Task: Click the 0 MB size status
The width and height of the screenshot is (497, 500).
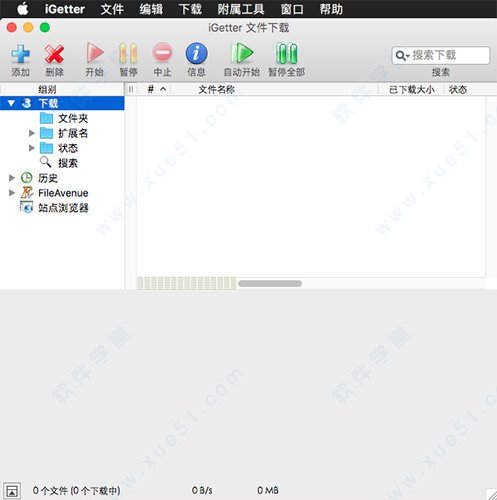Action: click(268, 490)
